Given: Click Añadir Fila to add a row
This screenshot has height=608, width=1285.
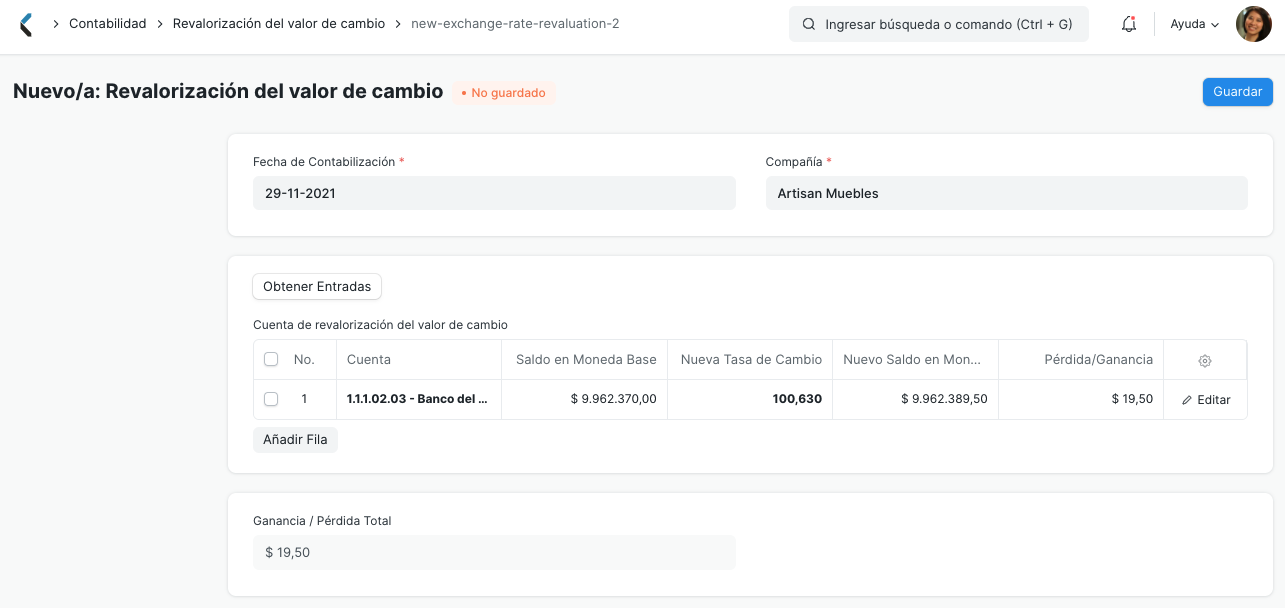Looking at the screenshot, I should click(295, 439).
